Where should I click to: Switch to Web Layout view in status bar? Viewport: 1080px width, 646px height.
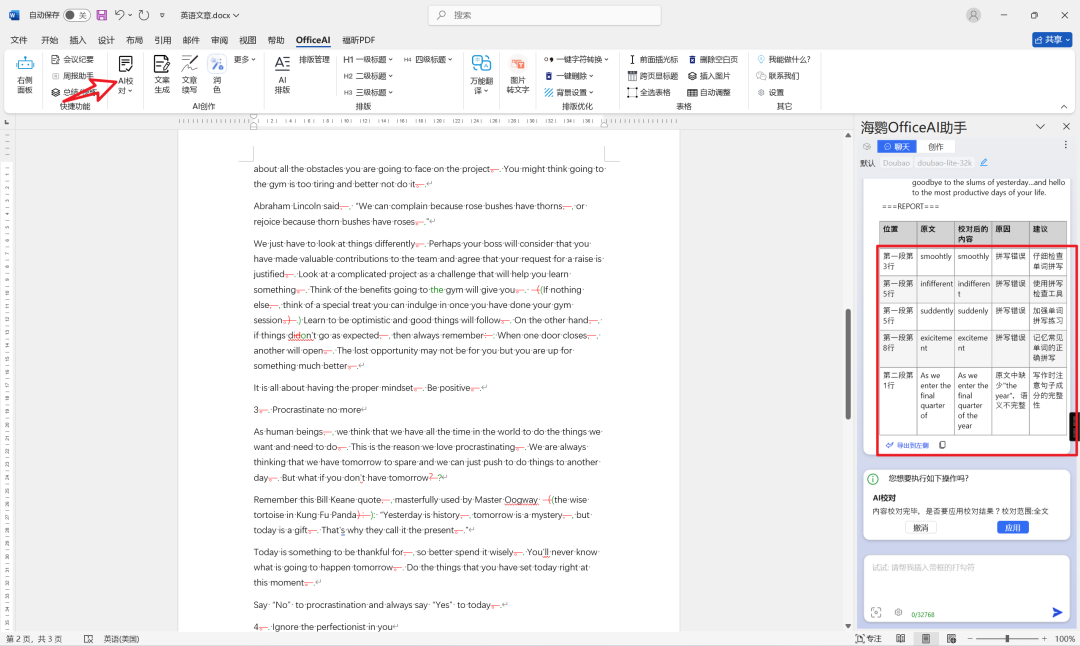point(951,638)
